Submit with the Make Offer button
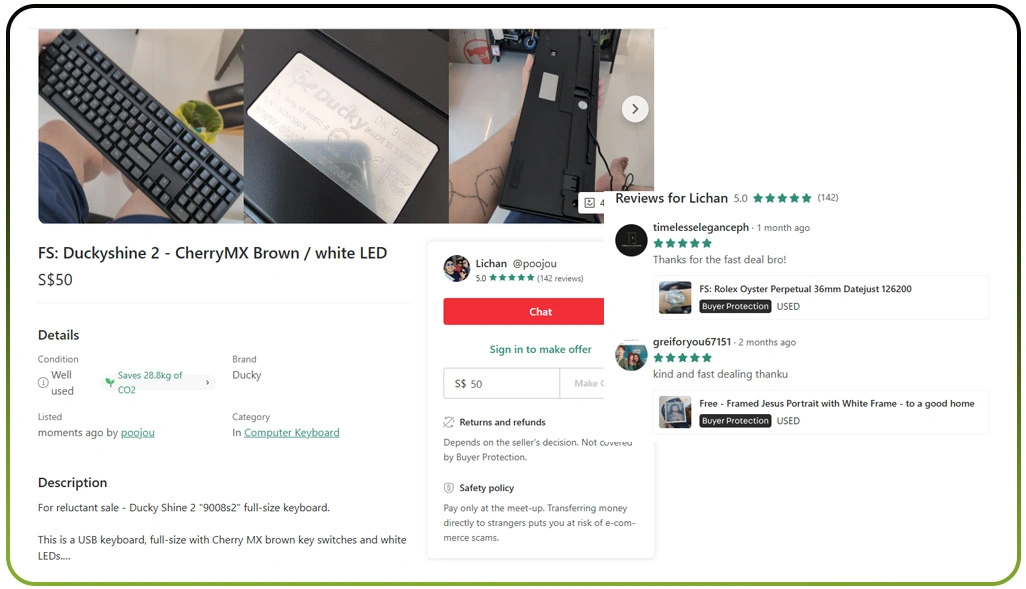The height and width of the screenshot is (589, 1026). (582, 384)
